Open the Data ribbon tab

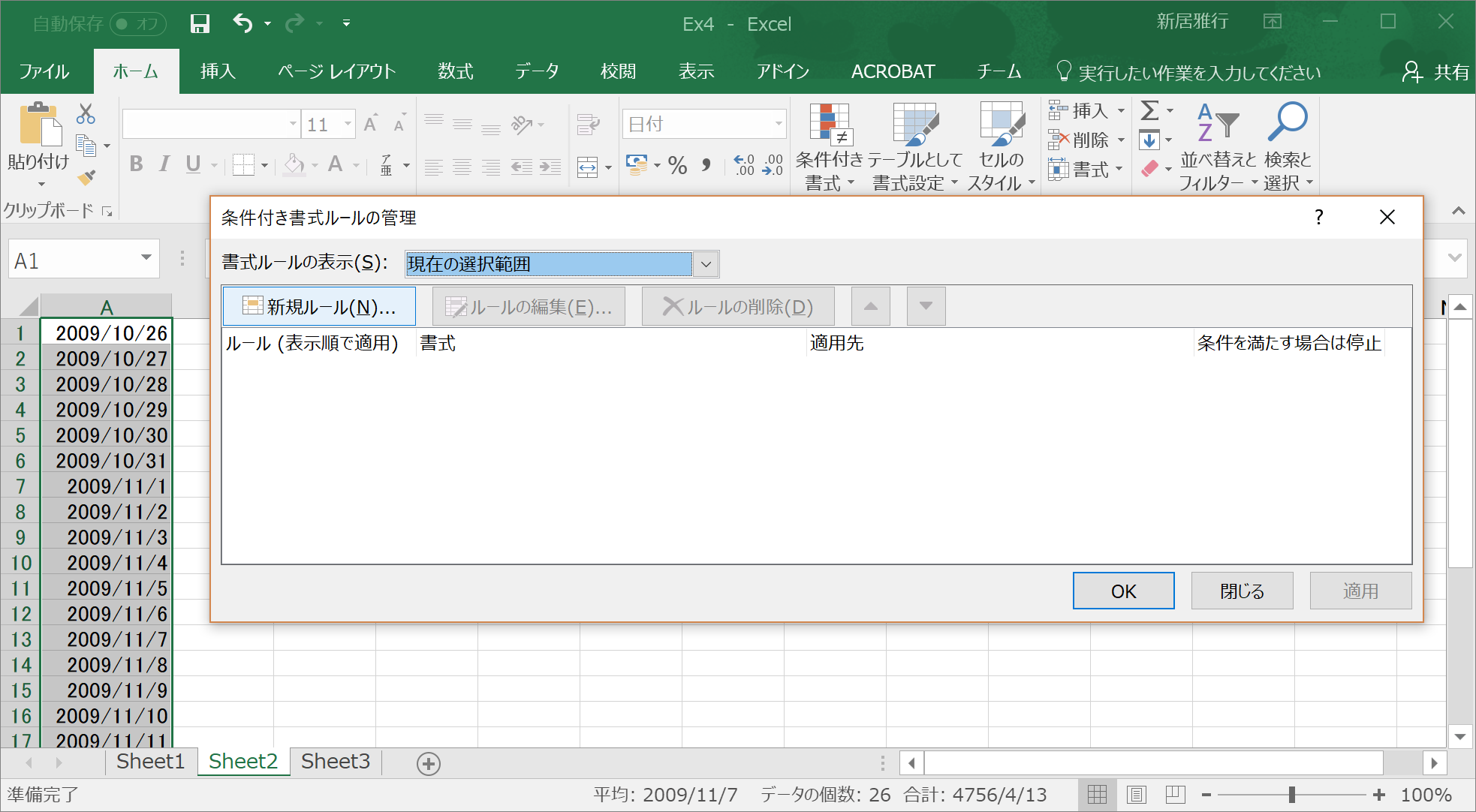[537, 72]
